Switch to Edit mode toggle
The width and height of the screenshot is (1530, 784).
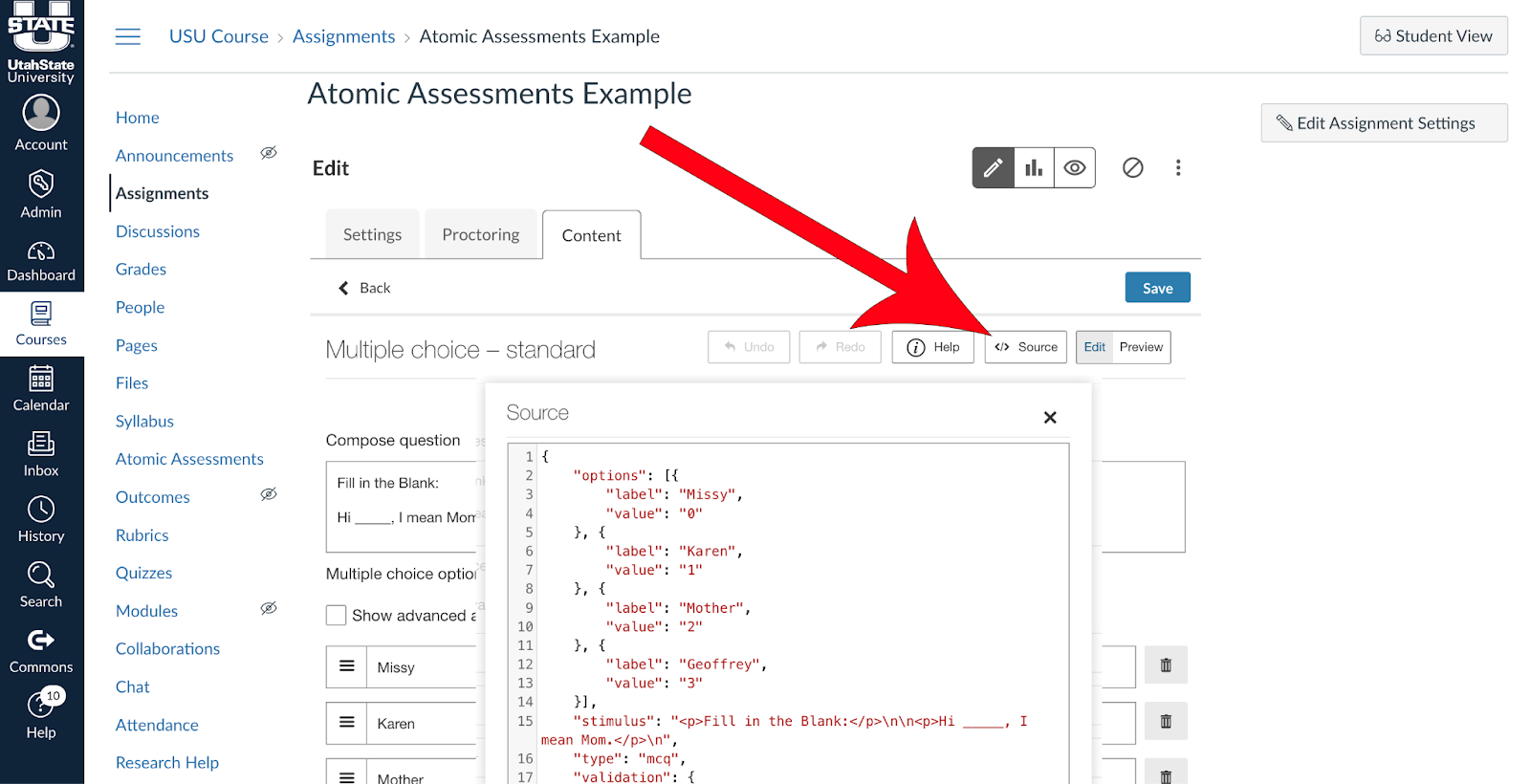click(x=1094, y=347)
